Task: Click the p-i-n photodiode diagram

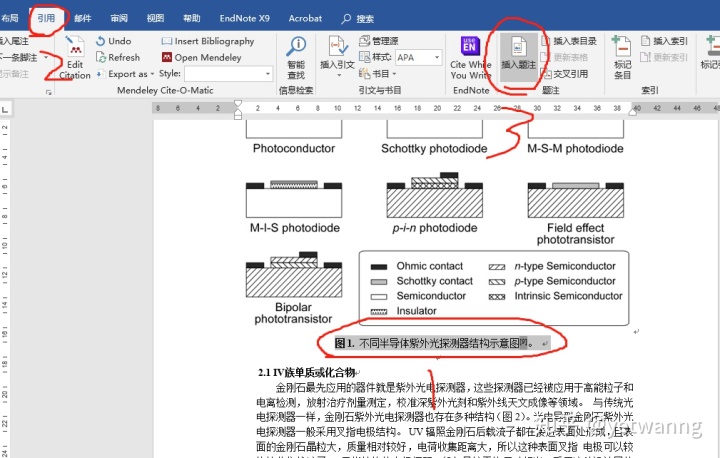Action: pos(435,196)
